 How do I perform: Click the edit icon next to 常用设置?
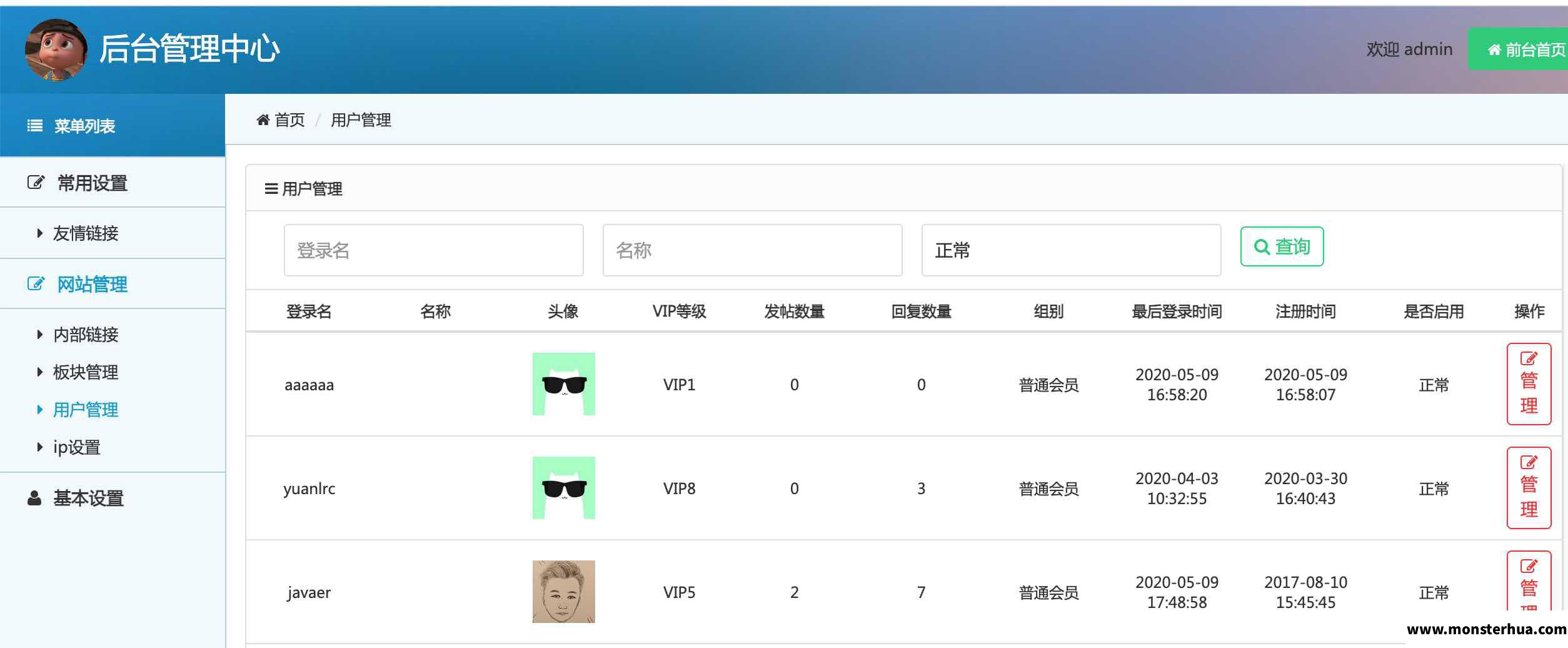tap(36, 183)
